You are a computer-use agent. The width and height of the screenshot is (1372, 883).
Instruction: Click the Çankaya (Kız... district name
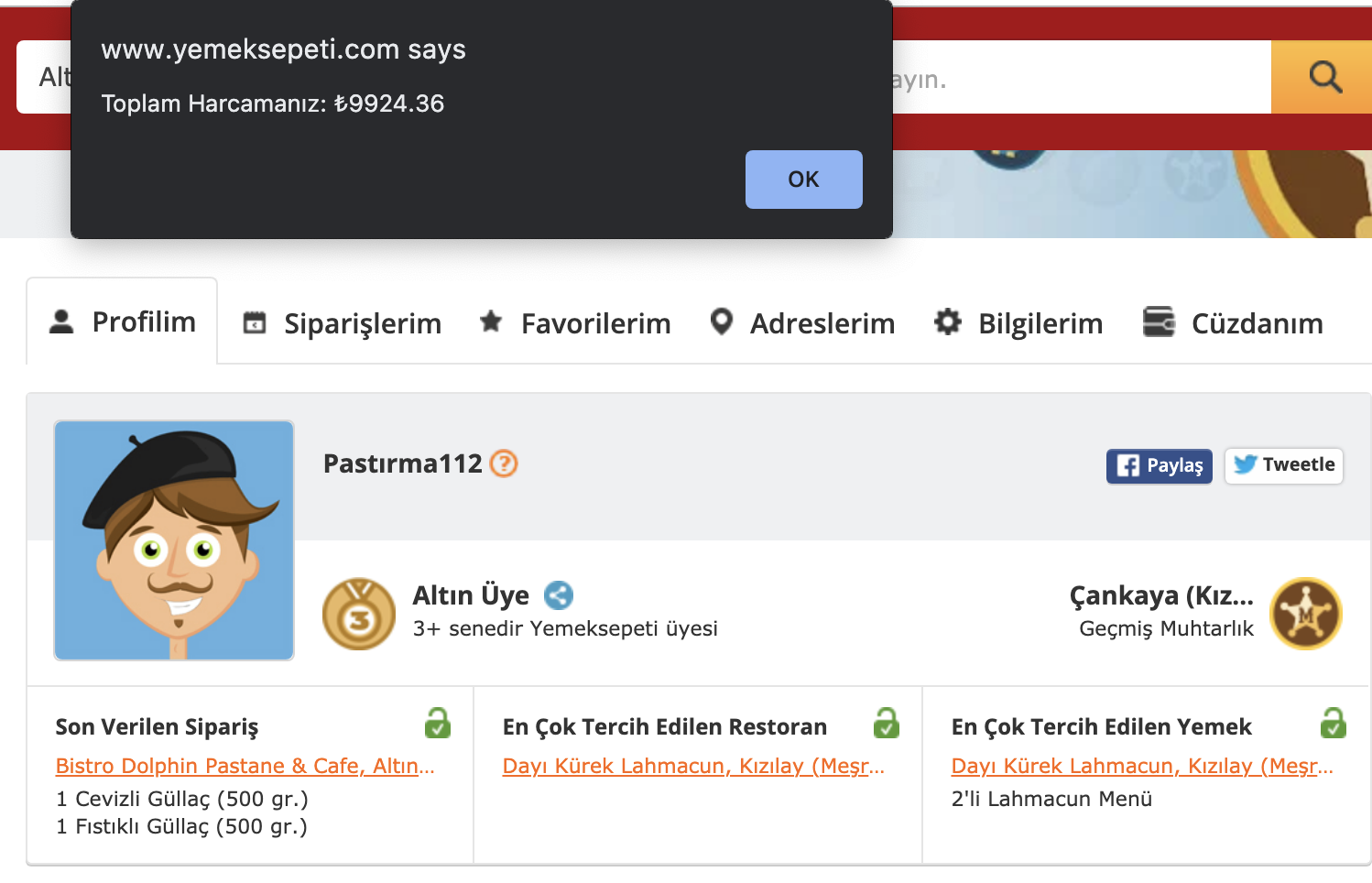[x=1161, y=595]
